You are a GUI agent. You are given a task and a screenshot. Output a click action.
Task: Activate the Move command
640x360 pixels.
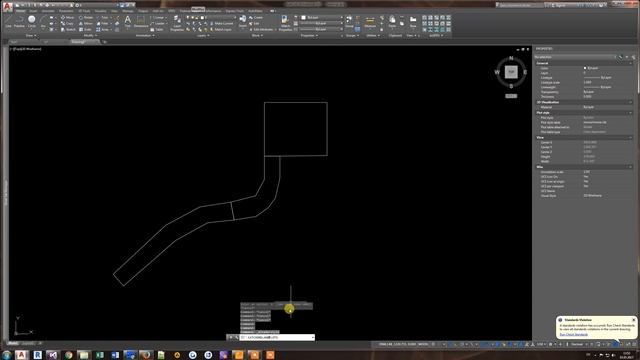tap(67, 18)
